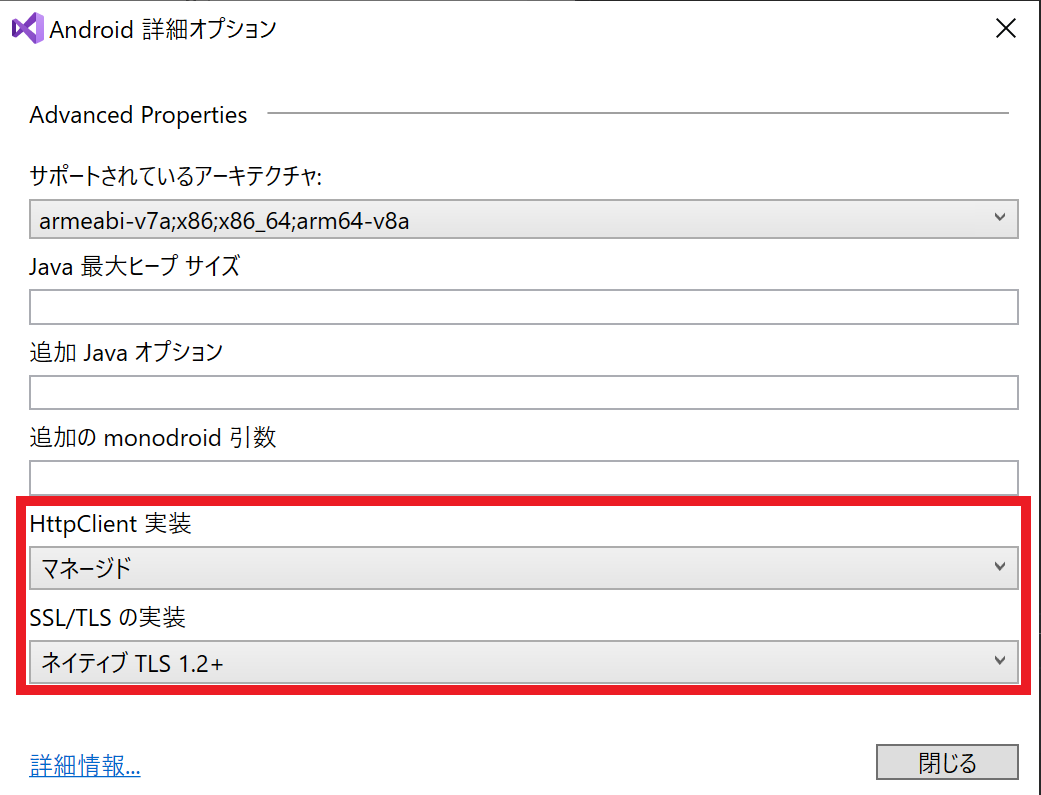
Task: Click the HttpClient 実装 label
Action: coord(110,523)
